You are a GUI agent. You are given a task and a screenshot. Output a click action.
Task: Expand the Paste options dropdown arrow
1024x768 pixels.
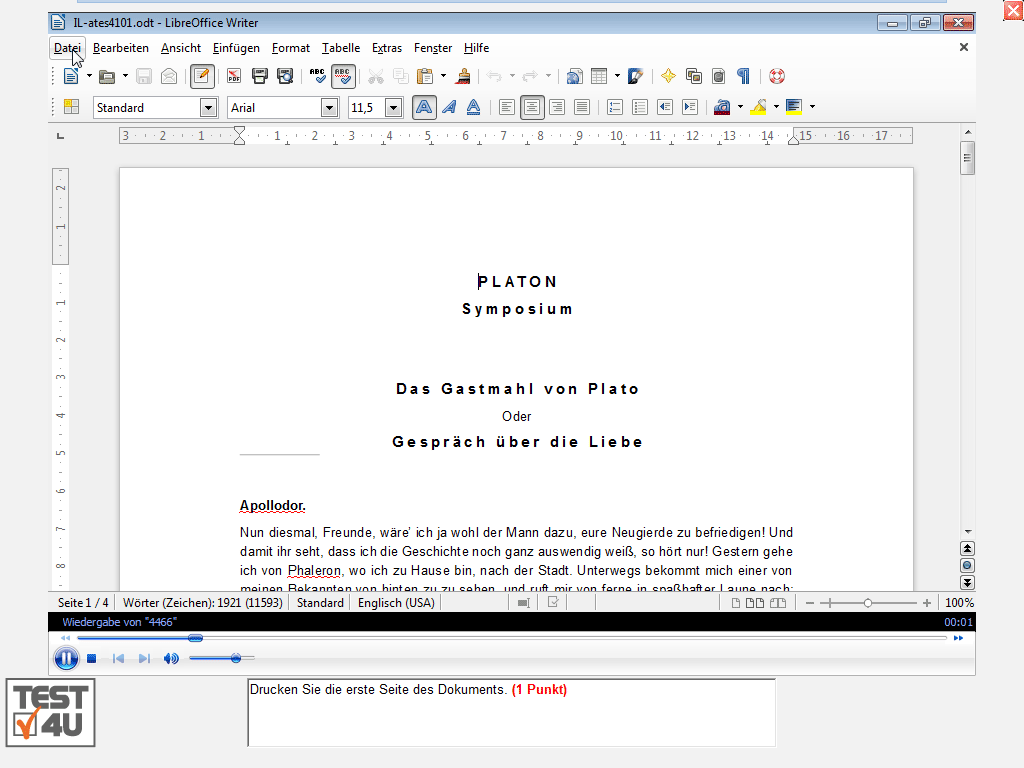[443, 76]
